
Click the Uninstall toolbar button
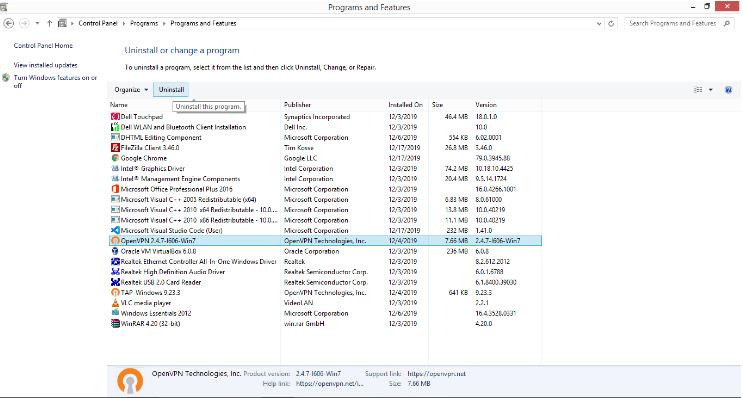click(x=171, y=90)
